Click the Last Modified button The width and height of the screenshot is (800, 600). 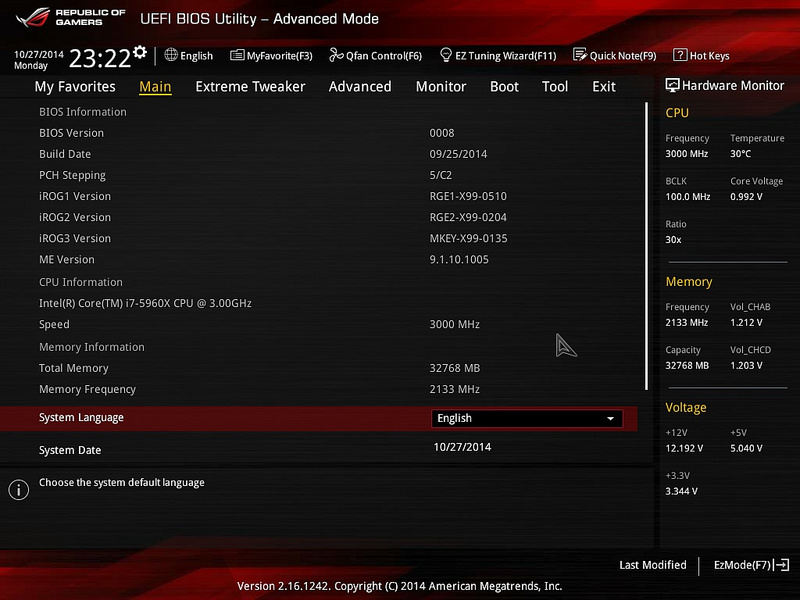pos(653,565)
